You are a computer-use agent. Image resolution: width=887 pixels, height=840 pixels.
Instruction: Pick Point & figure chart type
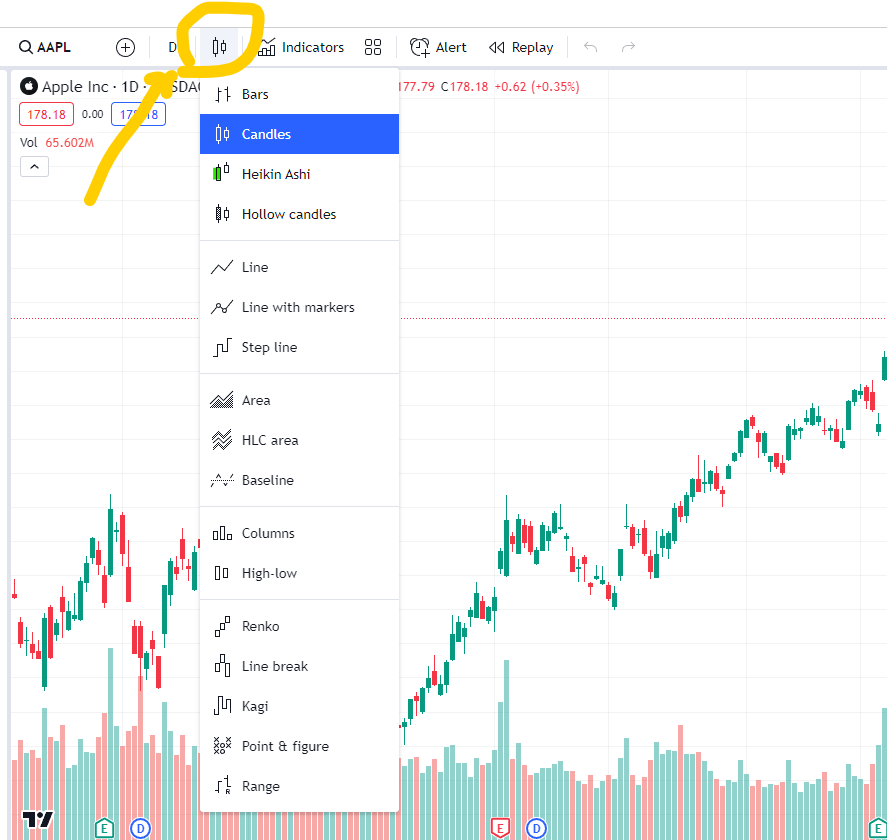tap(299, 746)
